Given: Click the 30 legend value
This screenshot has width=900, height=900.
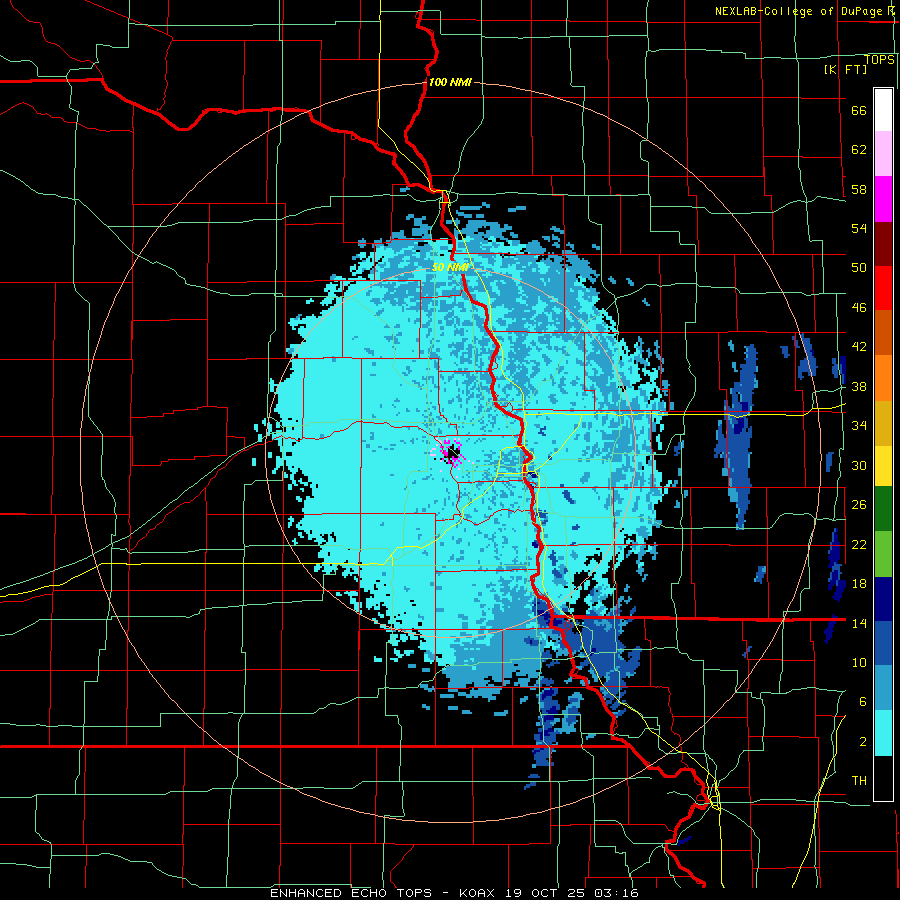Looking at the screenshot, I should coord(859,465).
